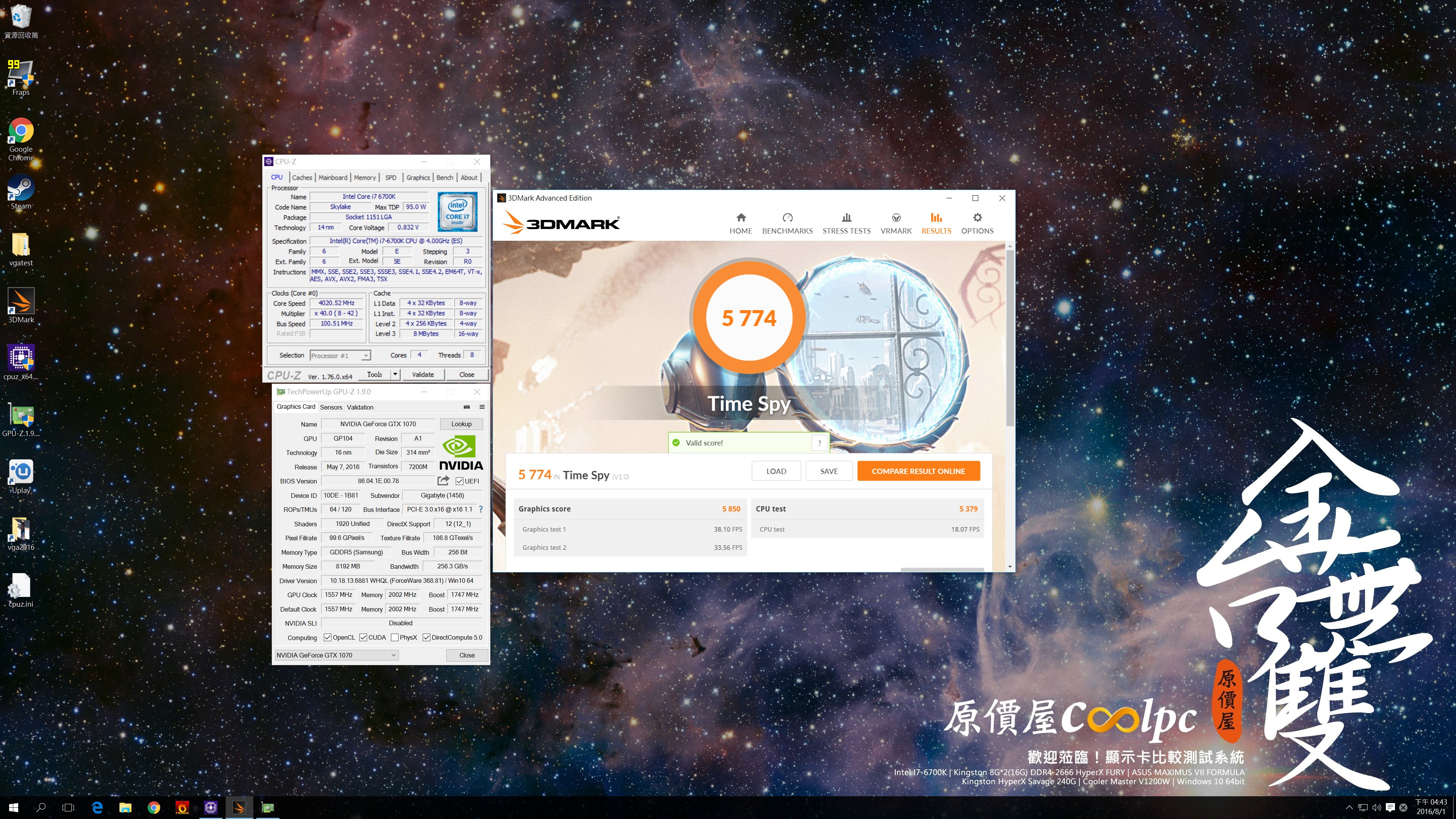Screen dimensions: 1456x819
Task: Switch to CPU-Z Mainboard tab
Action: pyautogui.click(x=333, y=177)
